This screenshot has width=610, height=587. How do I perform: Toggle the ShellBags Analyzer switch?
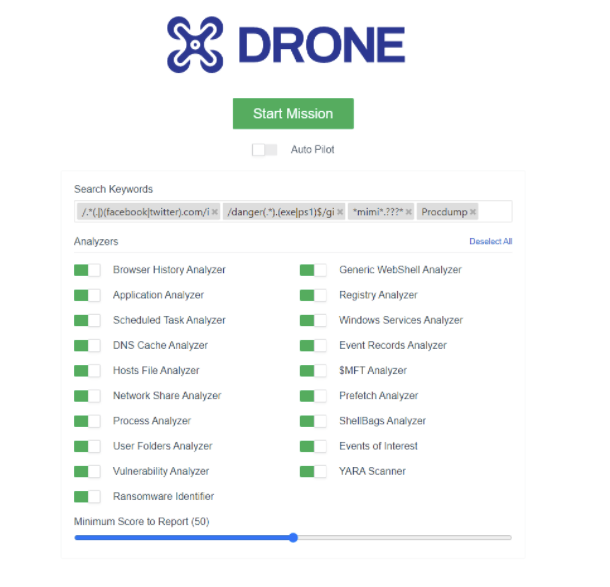pos(313,421)
